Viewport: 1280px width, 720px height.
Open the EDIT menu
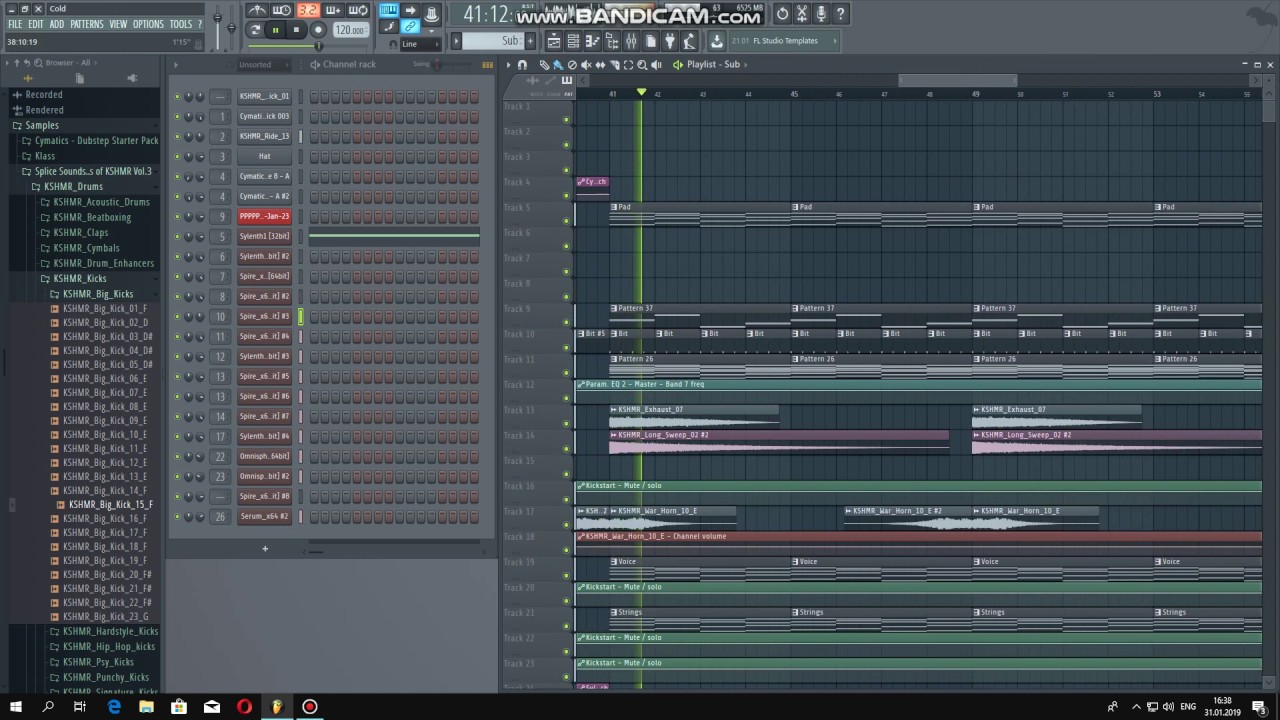[36, 24]
